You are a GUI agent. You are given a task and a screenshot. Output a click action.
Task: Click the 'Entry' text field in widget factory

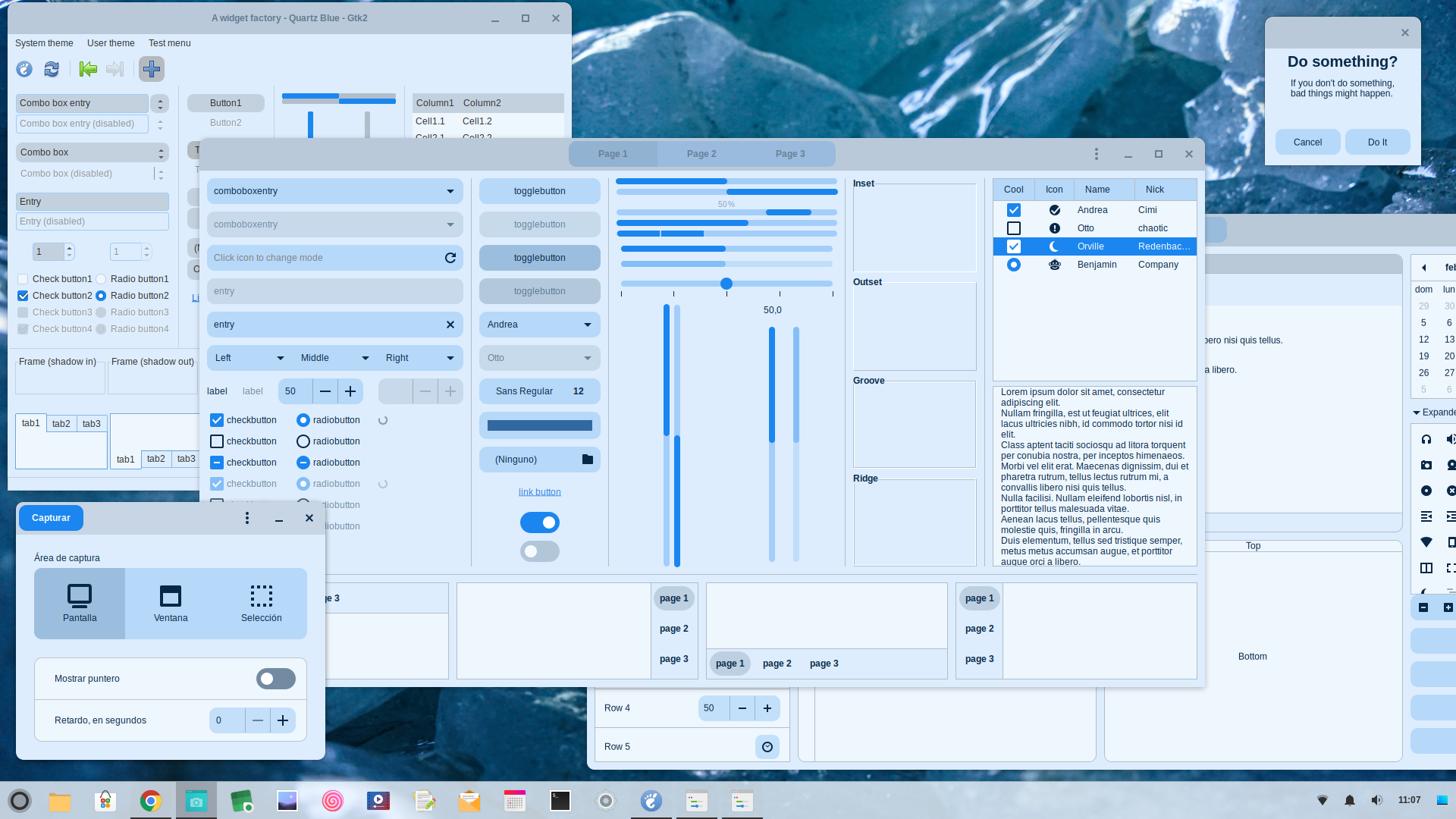[93, 202]
